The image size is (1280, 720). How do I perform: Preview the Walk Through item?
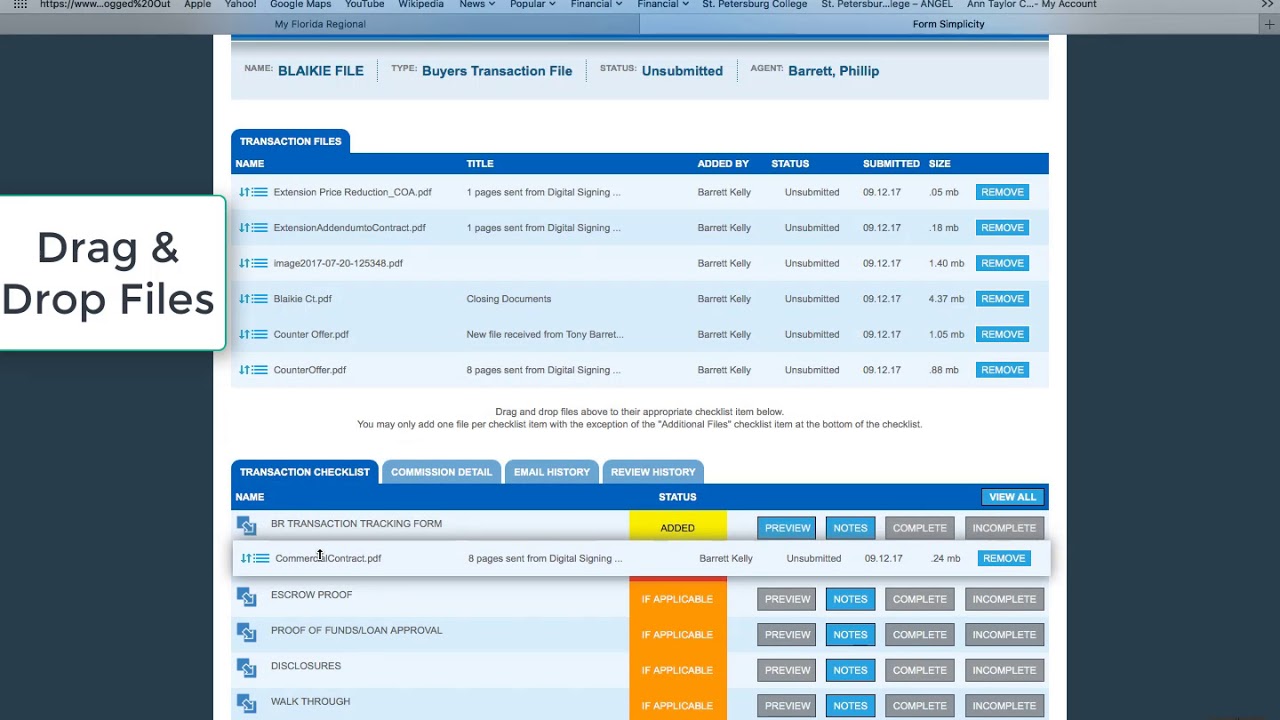[x=787, y=706]
